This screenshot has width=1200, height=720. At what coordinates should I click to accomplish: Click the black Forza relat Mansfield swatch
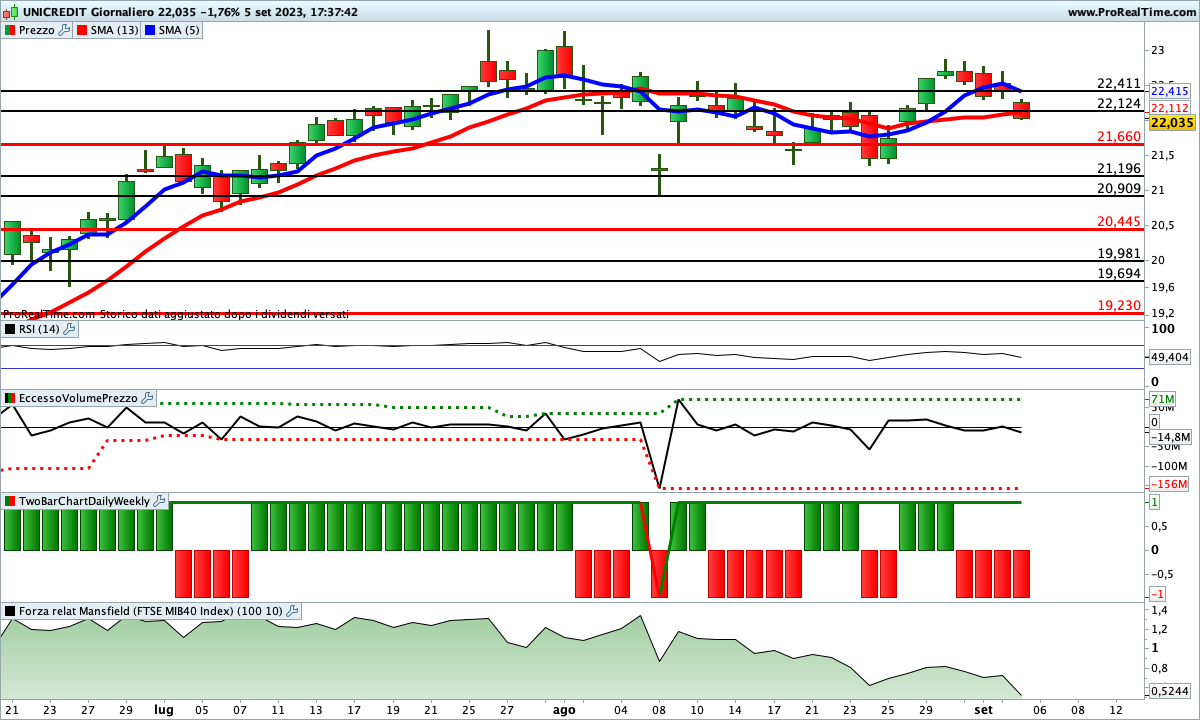[10, 610]
